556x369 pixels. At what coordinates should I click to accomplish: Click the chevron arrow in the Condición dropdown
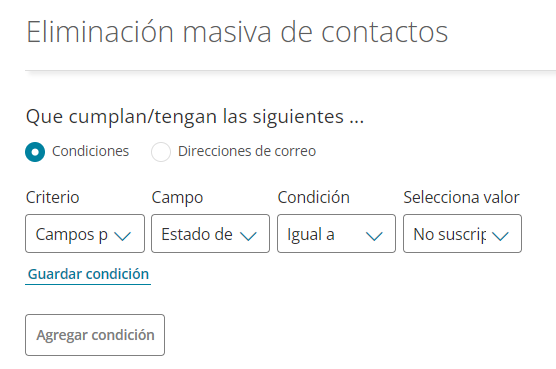(374, 236)
